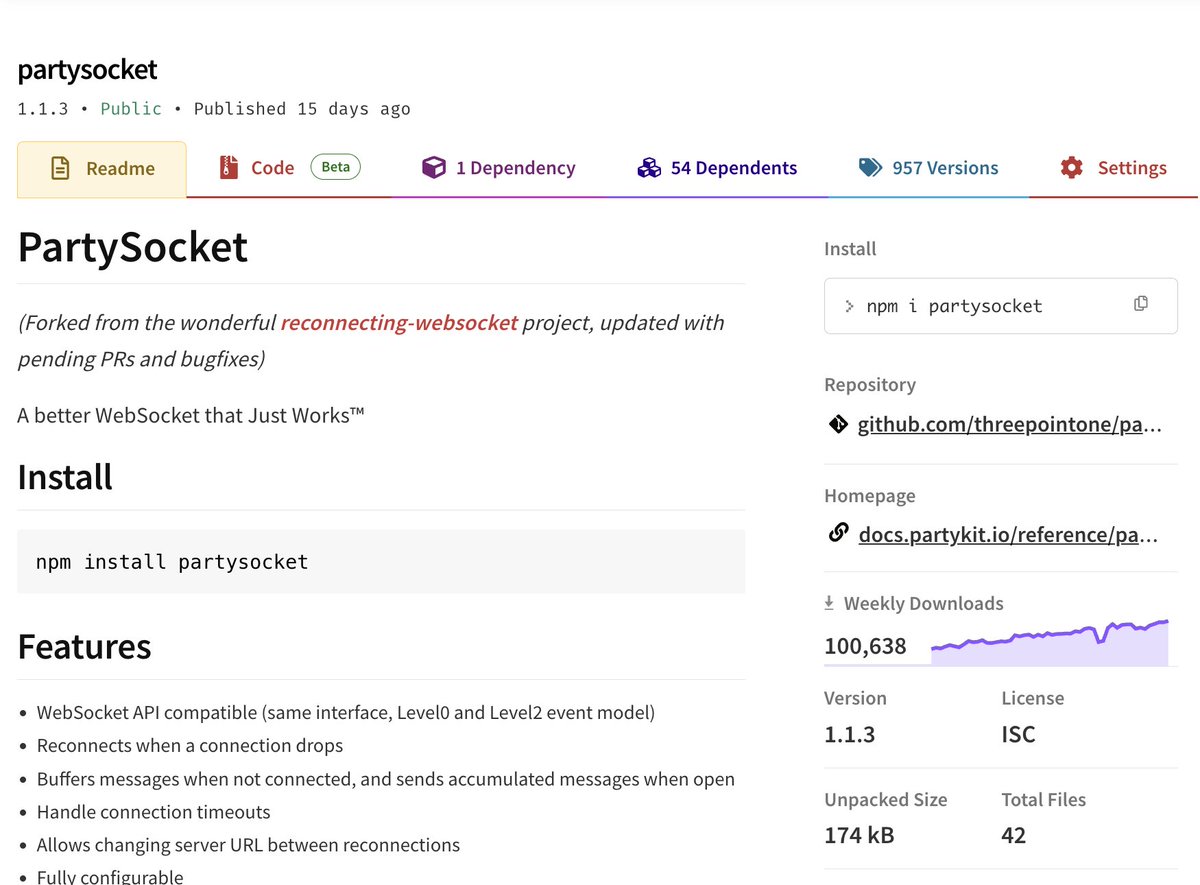Open the github.com/threepointone repository link
This screenshot has height=885, width=1200.
coord(1010,425)
